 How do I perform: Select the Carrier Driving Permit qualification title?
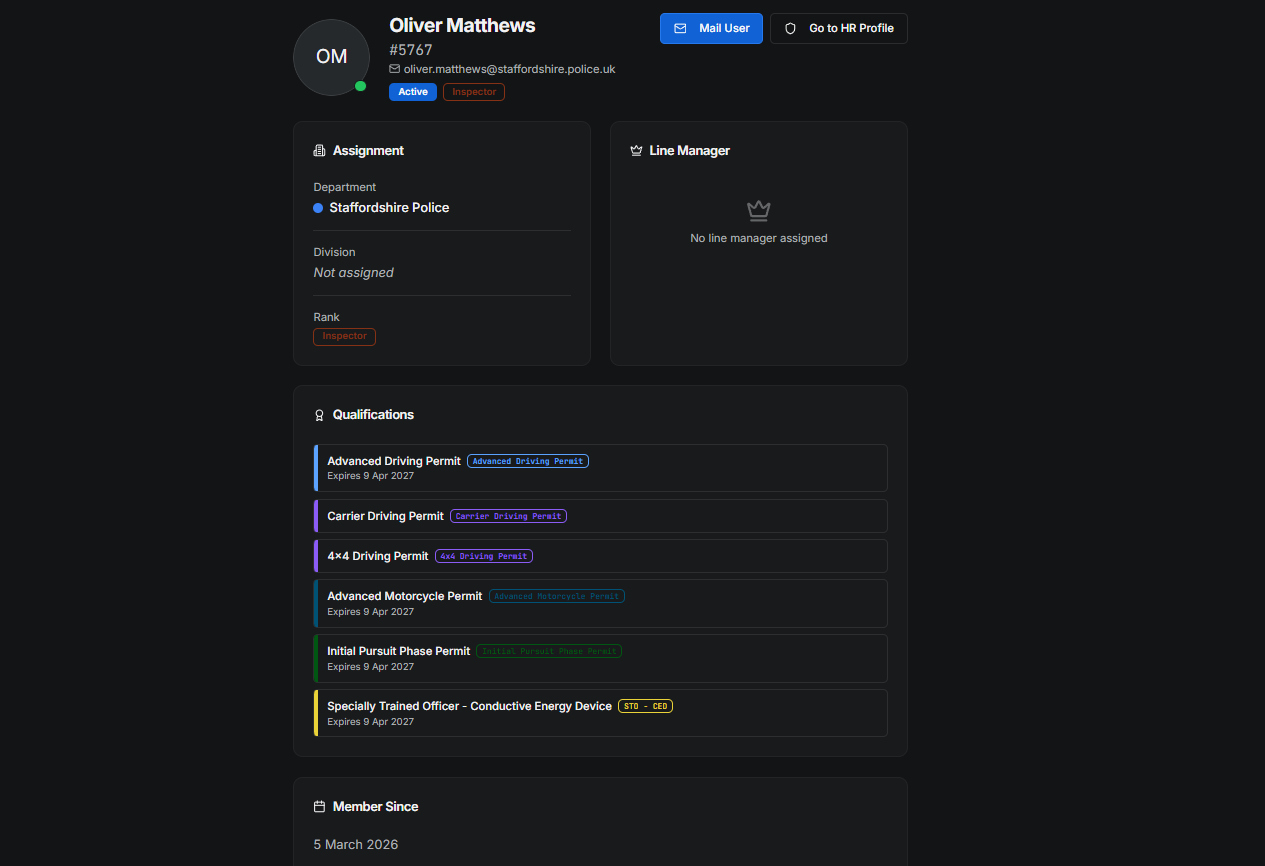coord(385,516)
